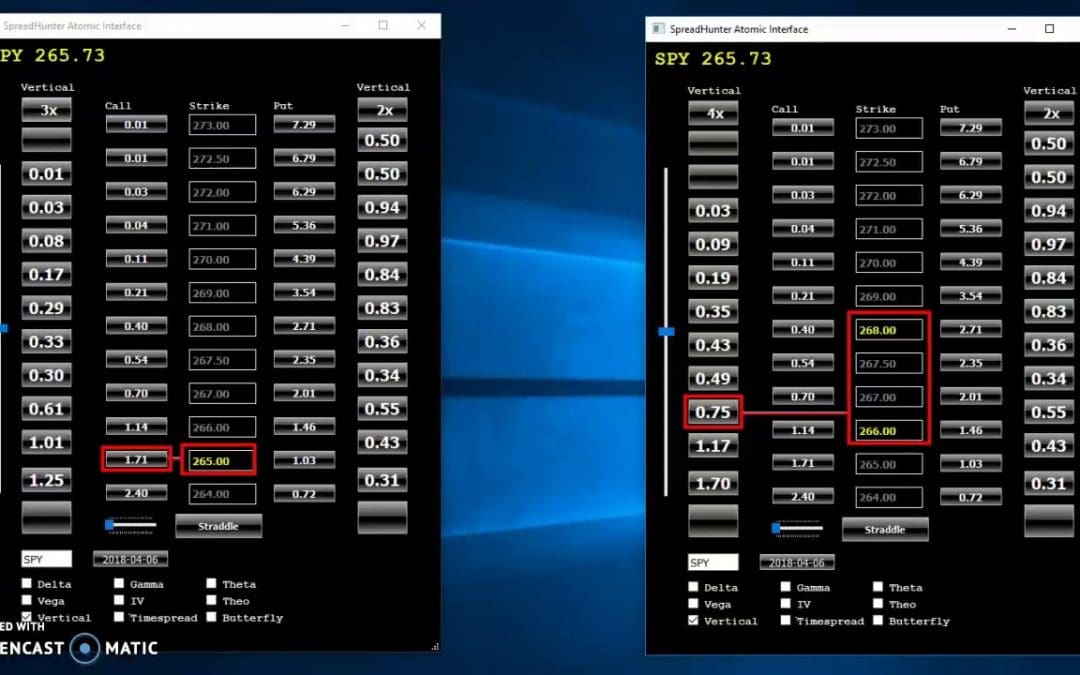
Task: Select the 1.46 put price in right window
Action: (970, 430)
